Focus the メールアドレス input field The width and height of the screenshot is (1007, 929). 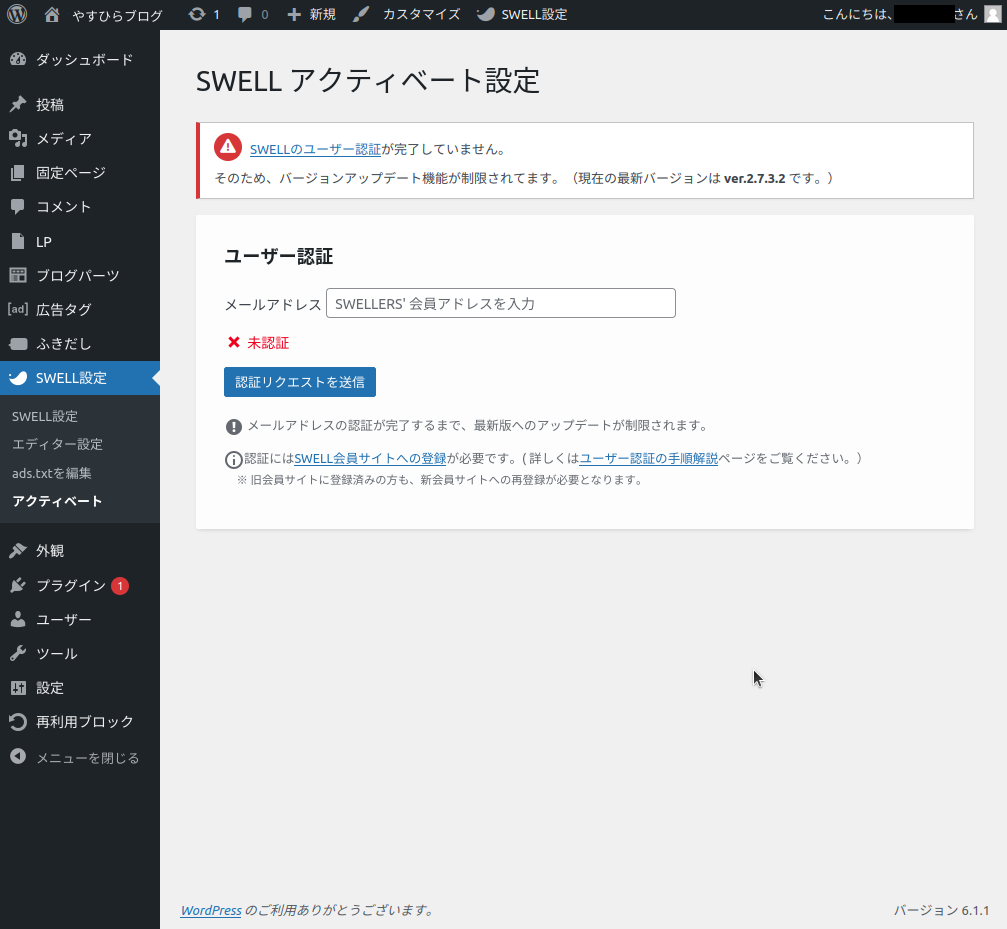pyautogui.click(x=501, y=303)
